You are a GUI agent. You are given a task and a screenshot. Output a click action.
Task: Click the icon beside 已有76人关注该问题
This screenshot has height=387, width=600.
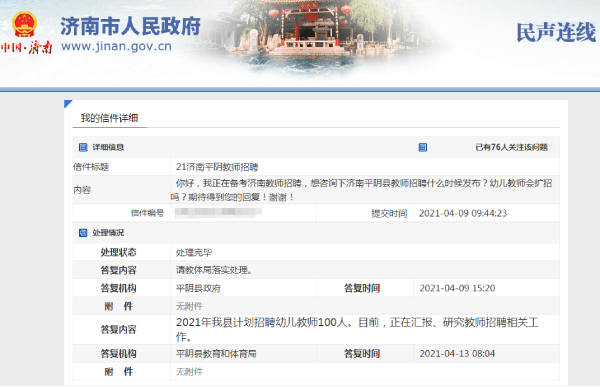coord(422,147)
